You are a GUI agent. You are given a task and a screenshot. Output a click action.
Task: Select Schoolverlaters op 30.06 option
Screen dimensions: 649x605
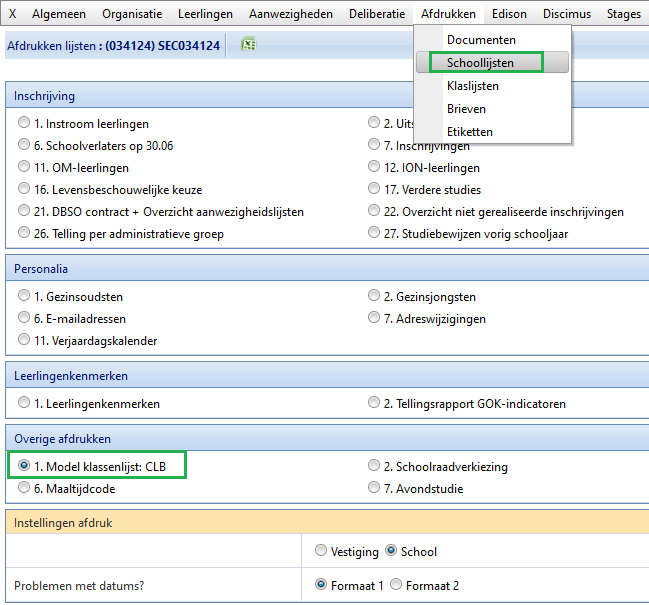coord(25,146)
